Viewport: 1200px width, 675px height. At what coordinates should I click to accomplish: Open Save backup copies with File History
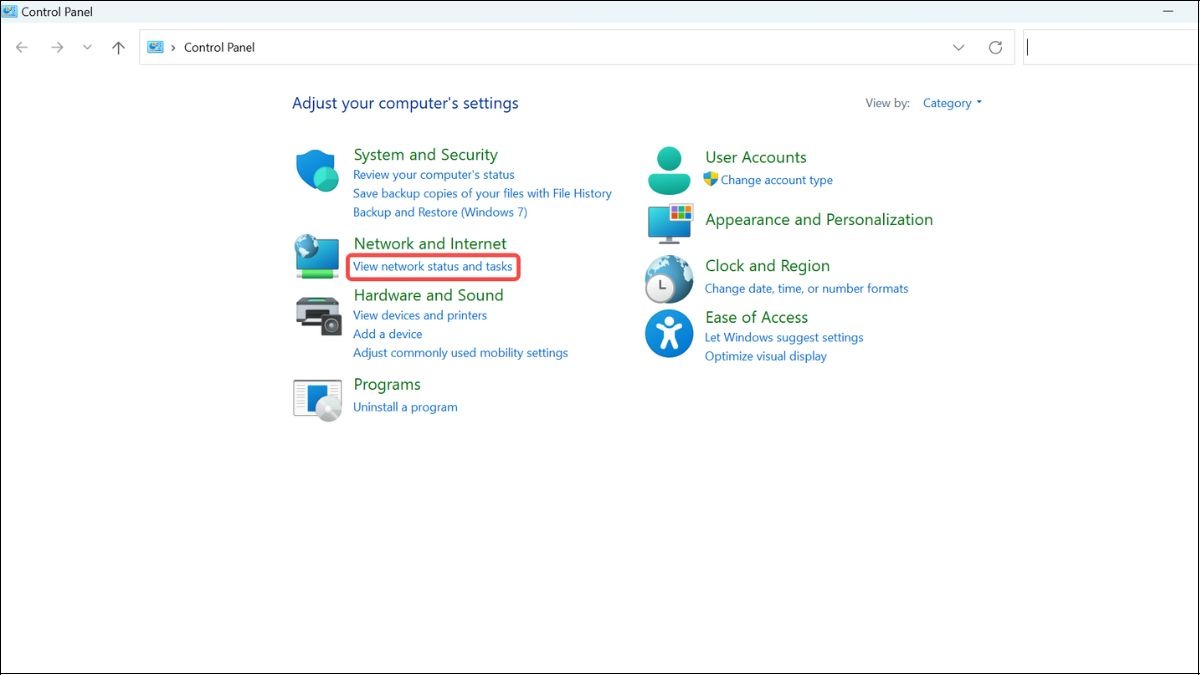coord(482,193)
